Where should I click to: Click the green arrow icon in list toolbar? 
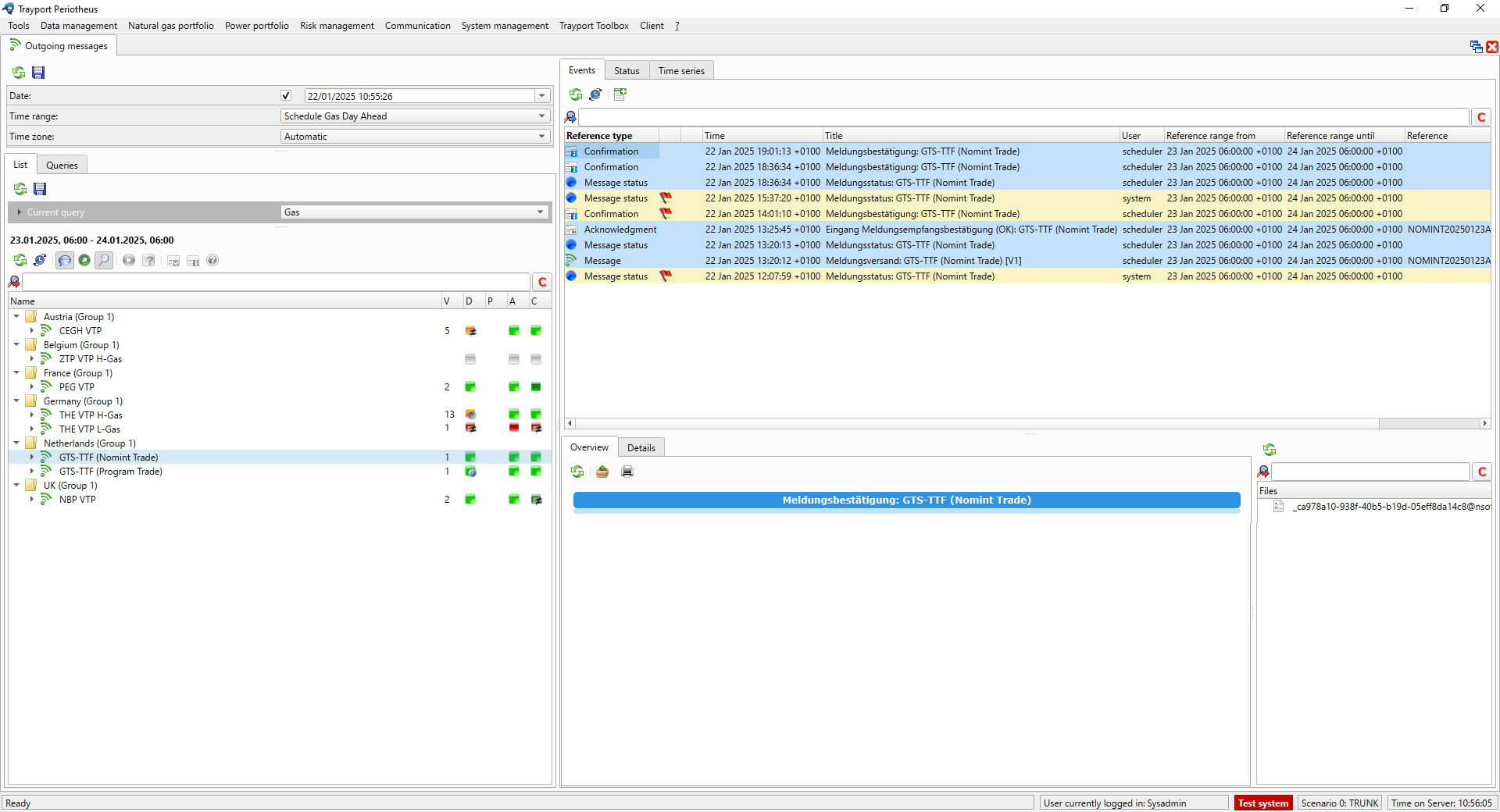click(84, 261)
